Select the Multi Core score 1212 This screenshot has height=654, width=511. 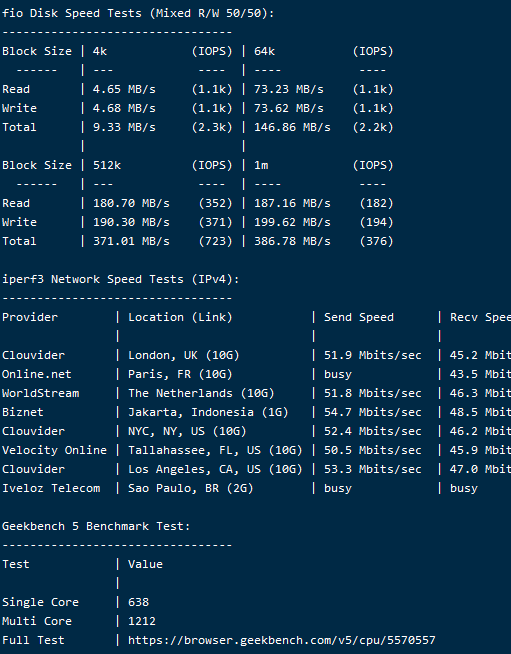tap(142, 621)
